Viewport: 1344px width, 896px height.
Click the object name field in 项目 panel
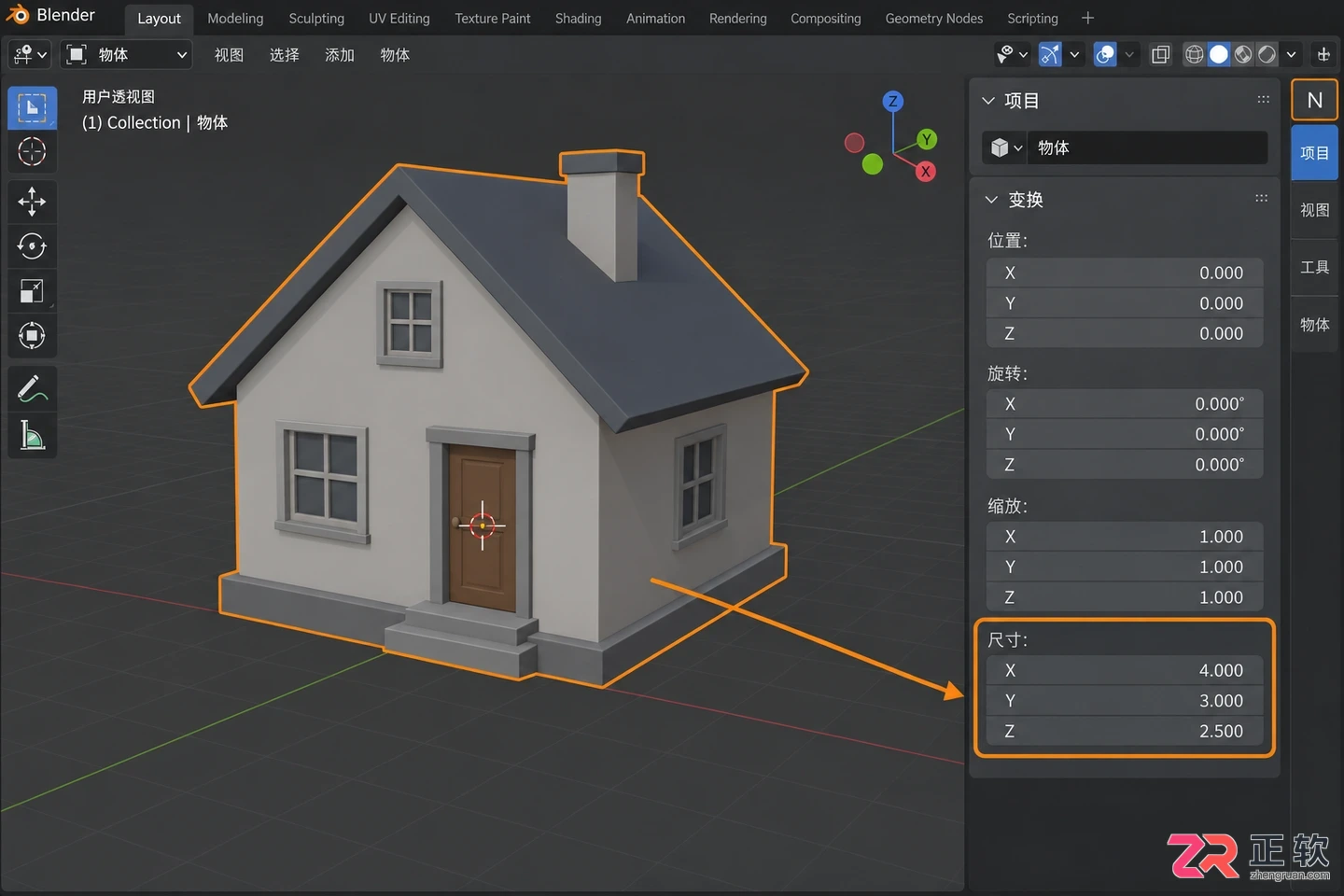[x=1148, y=147]
